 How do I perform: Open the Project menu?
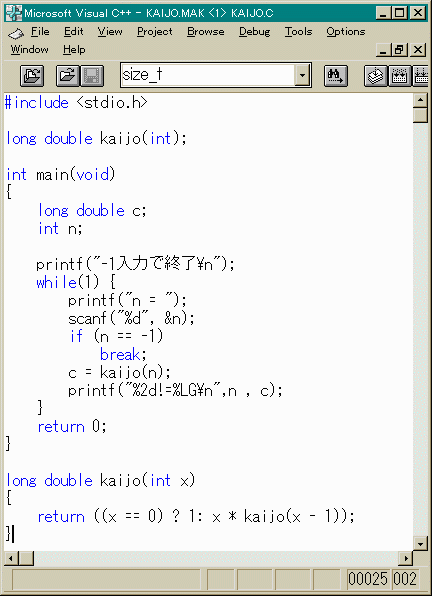tap(155, 32)
